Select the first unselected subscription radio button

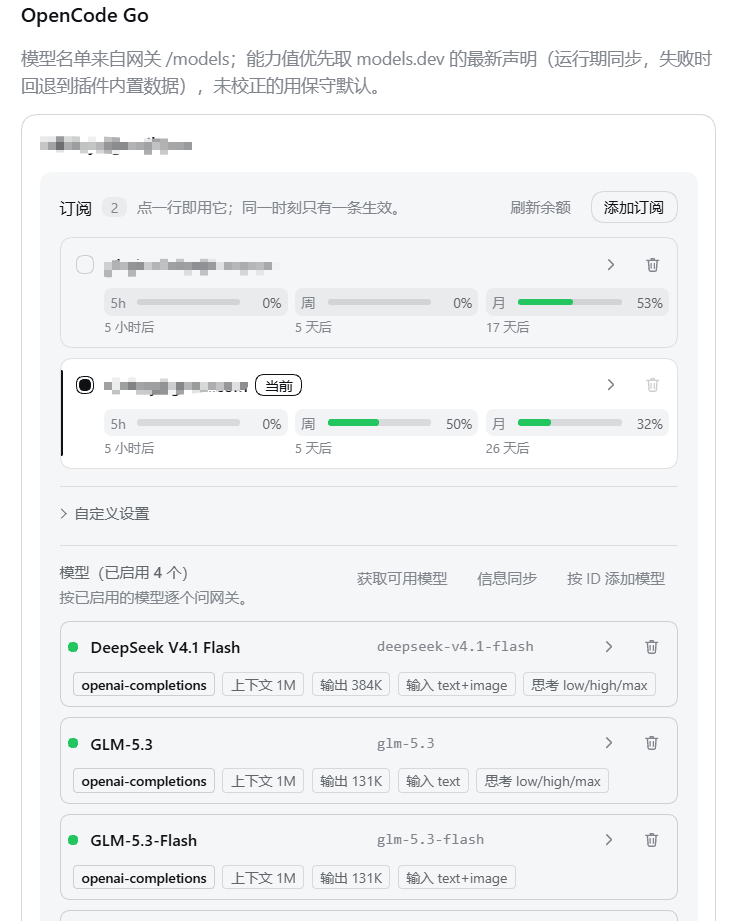coord(85,265)
